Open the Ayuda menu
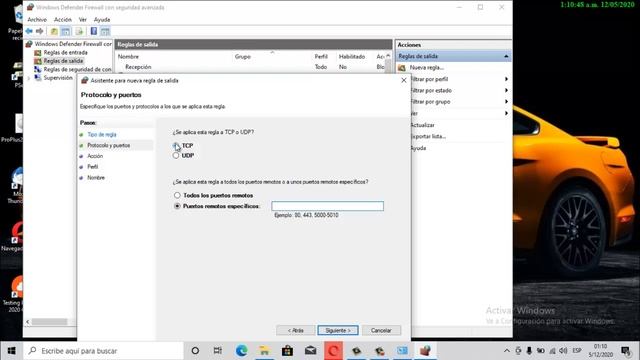Screen dimensions: 640x360 pyautogui.click(x=102, y=20)
